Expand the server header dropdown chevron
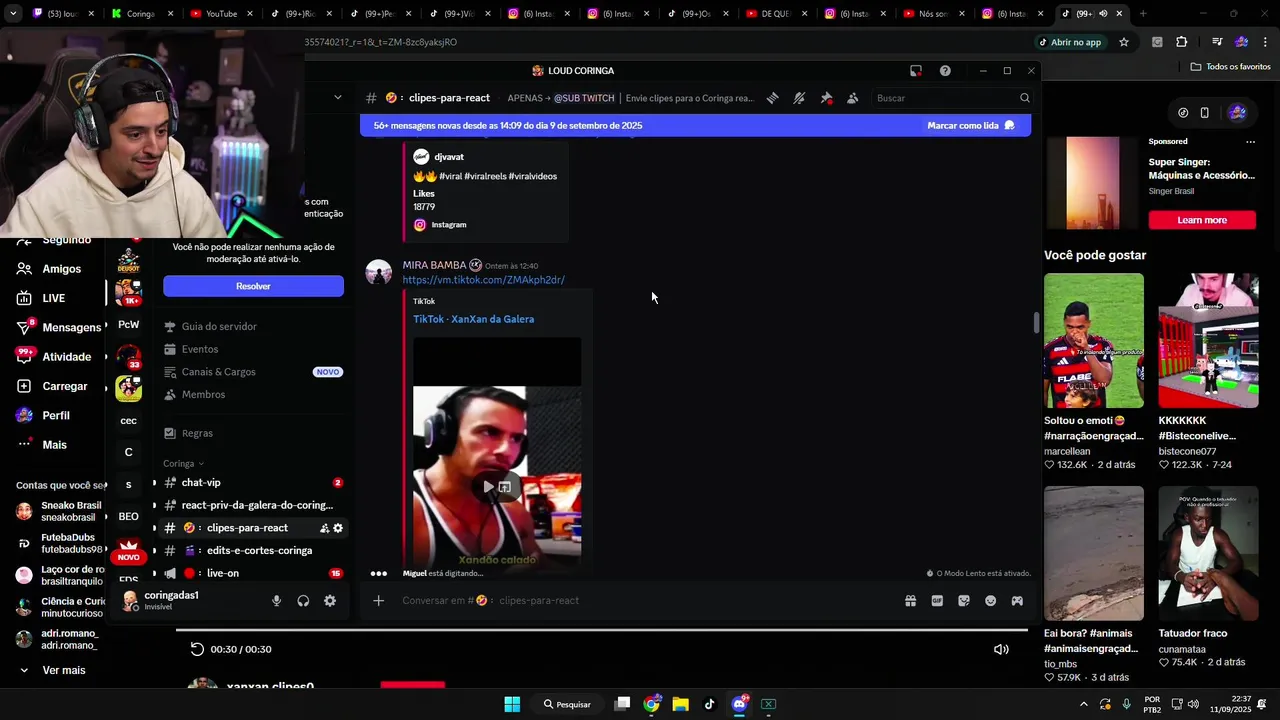Viewport: 1280px width, 720px height. tap(337, 98)
